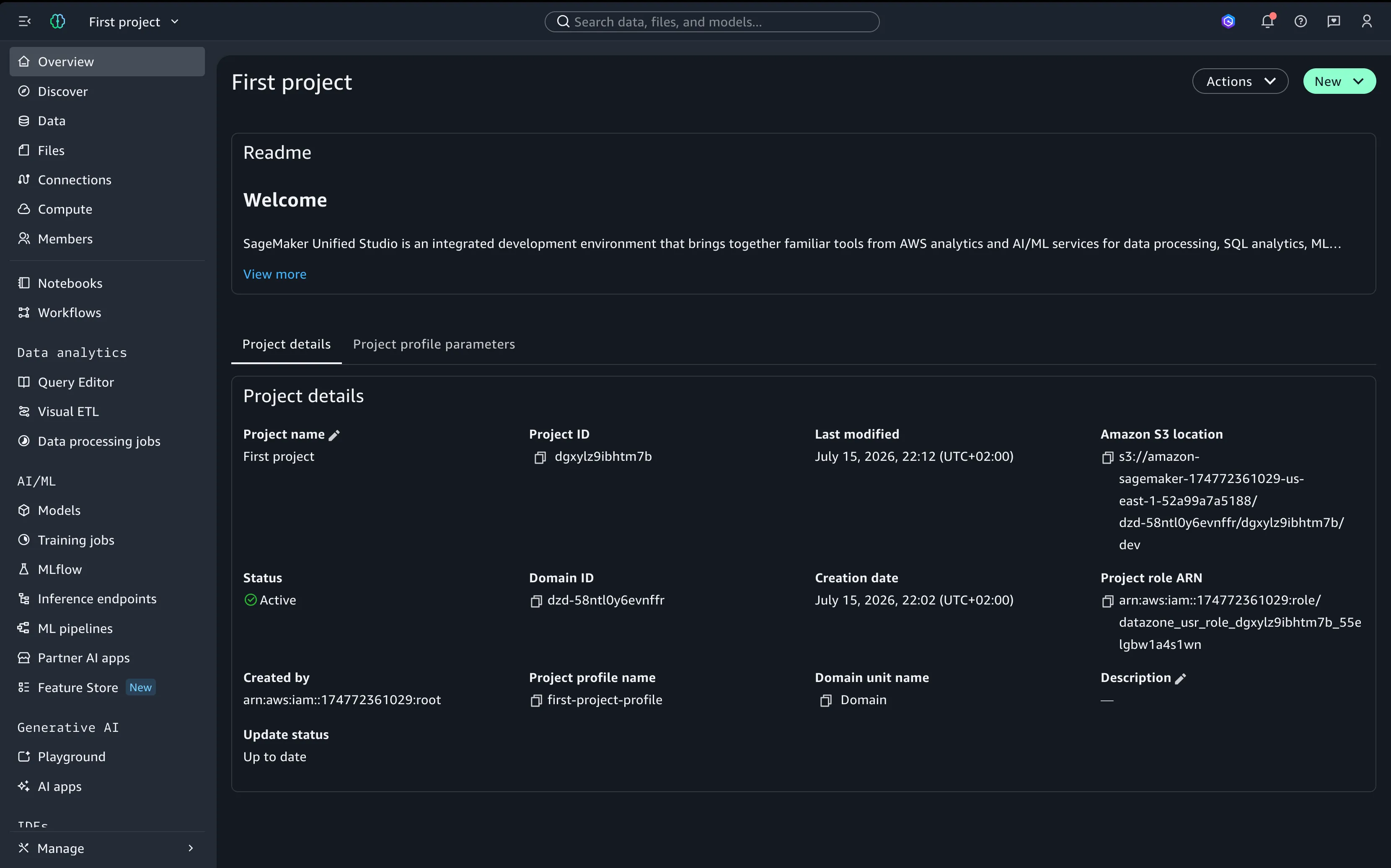Screen dimensions: 1391x868
Task: Open MLflow in sidebar
Action: tap(107, 569)
